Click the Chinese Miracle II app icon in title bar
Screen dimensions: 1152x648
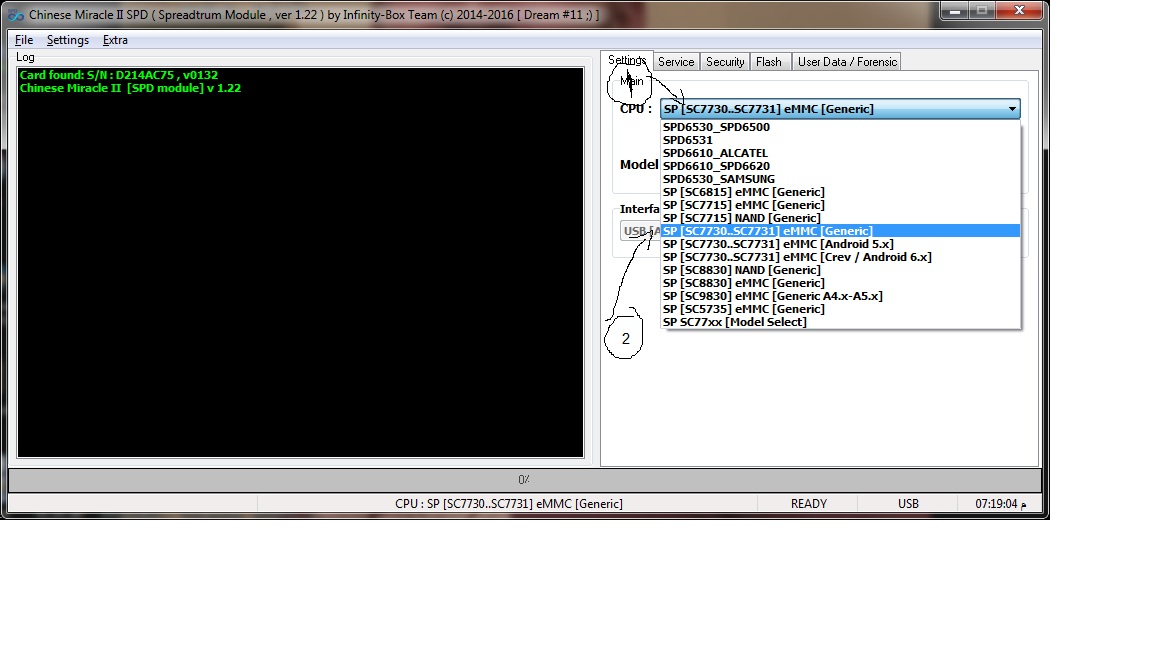tap(15, 15)
